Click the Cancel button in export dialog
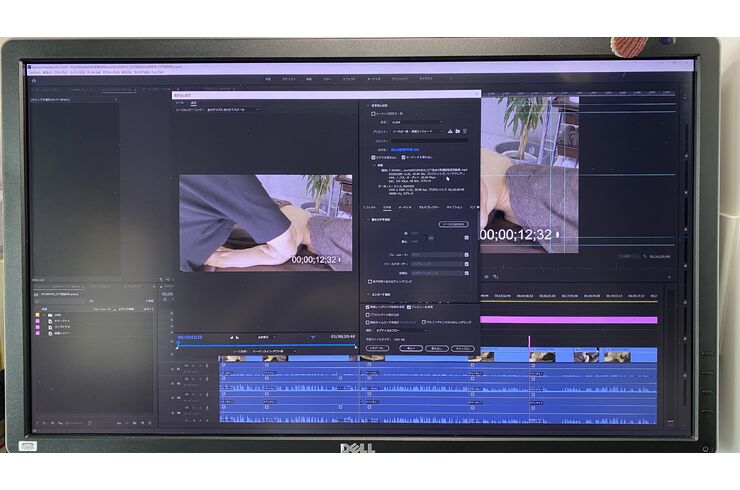 tap(462, 348)
